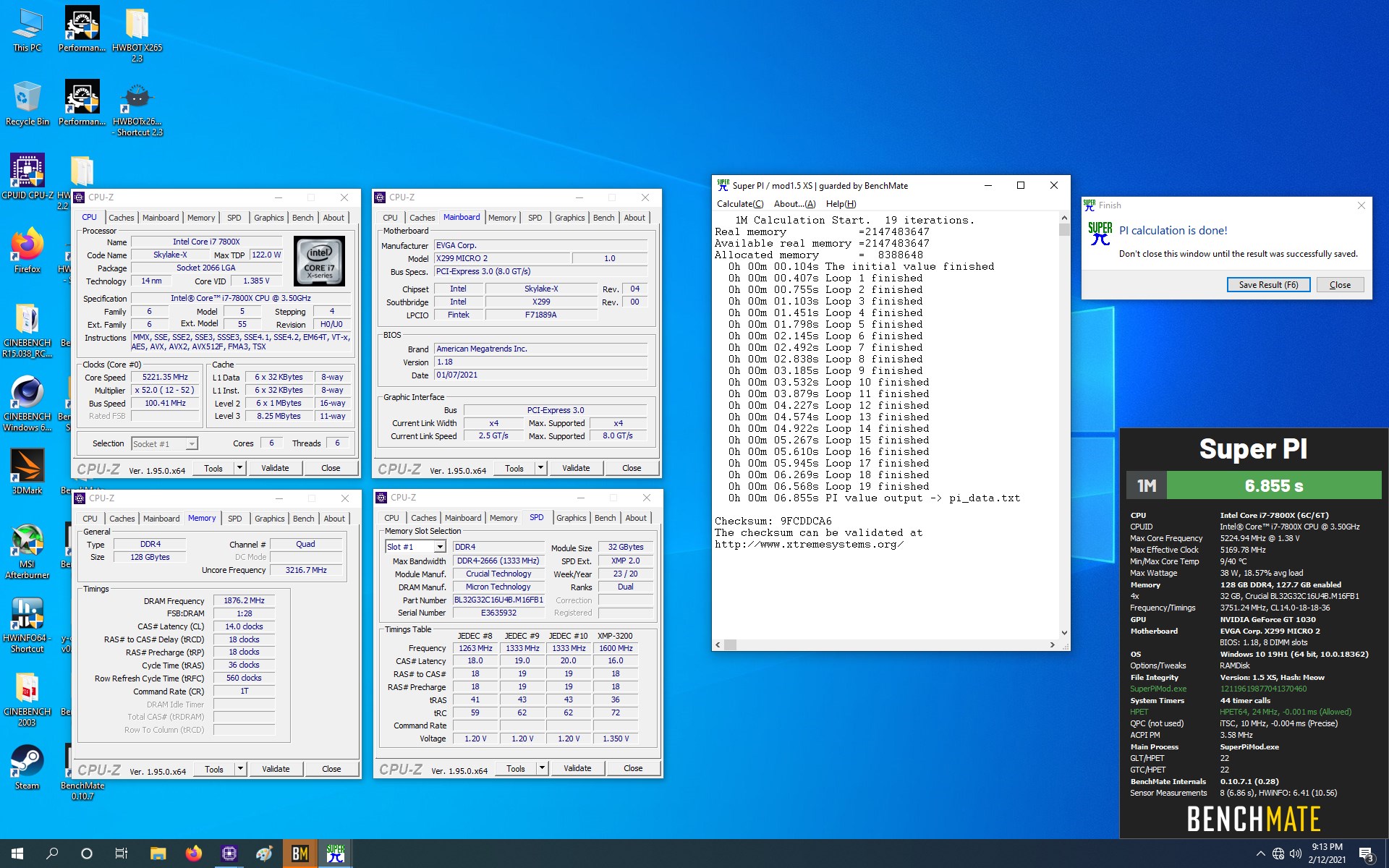1389x868 pixels.
Task: Open CINEBENCH R15.038 desktop icon
Action: click(x=27, y=330)
